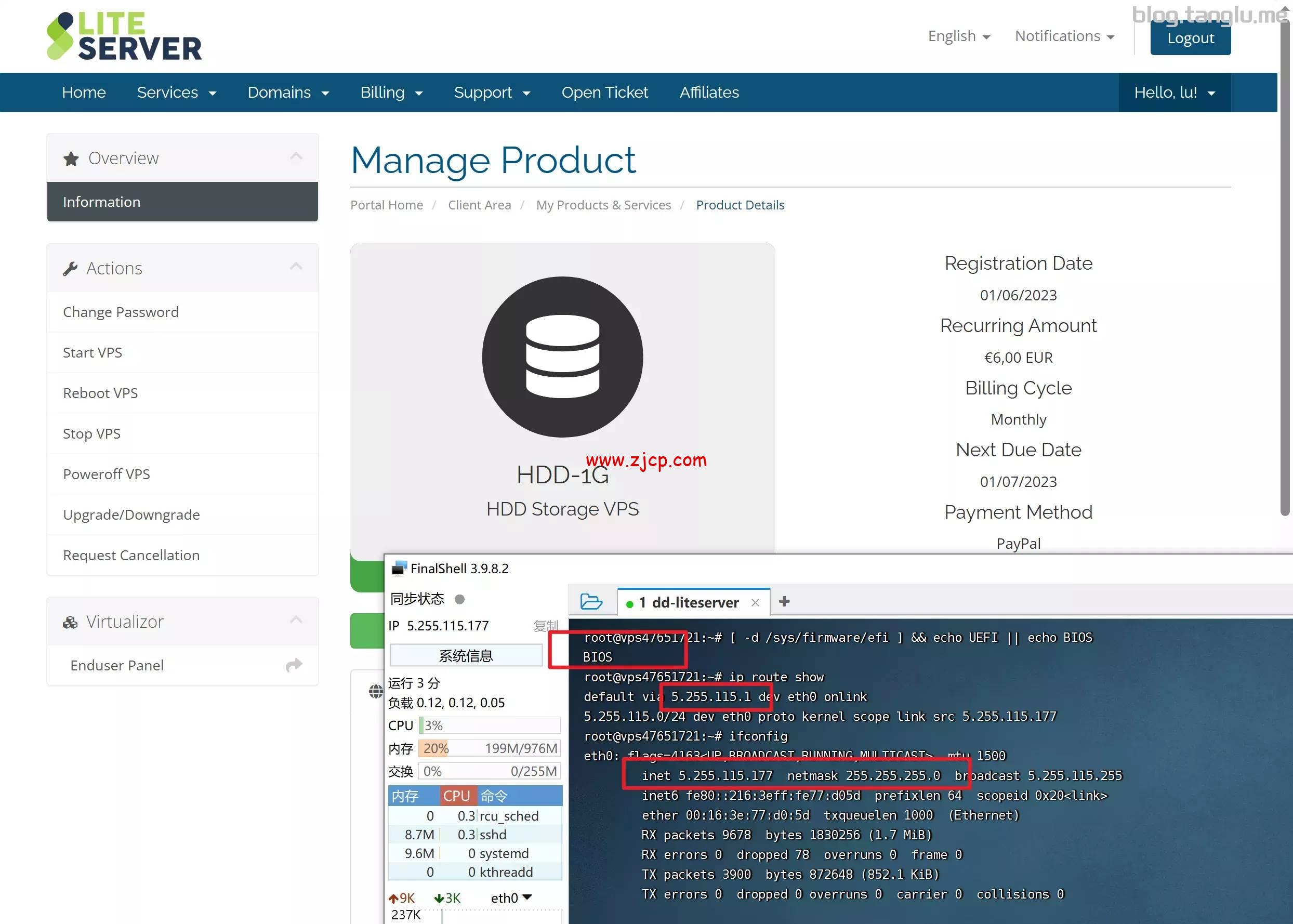Add new FinalShell tab with plus icon

tap(784, 601)
